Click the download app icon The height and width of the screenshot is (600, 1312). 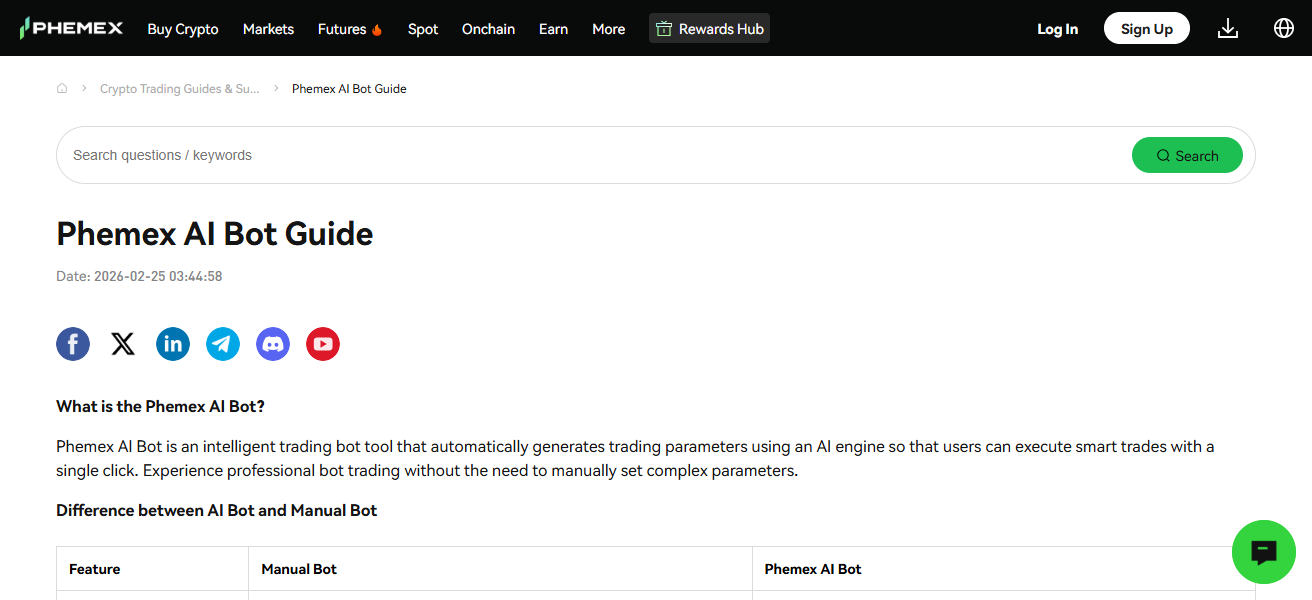[1228, 29]
